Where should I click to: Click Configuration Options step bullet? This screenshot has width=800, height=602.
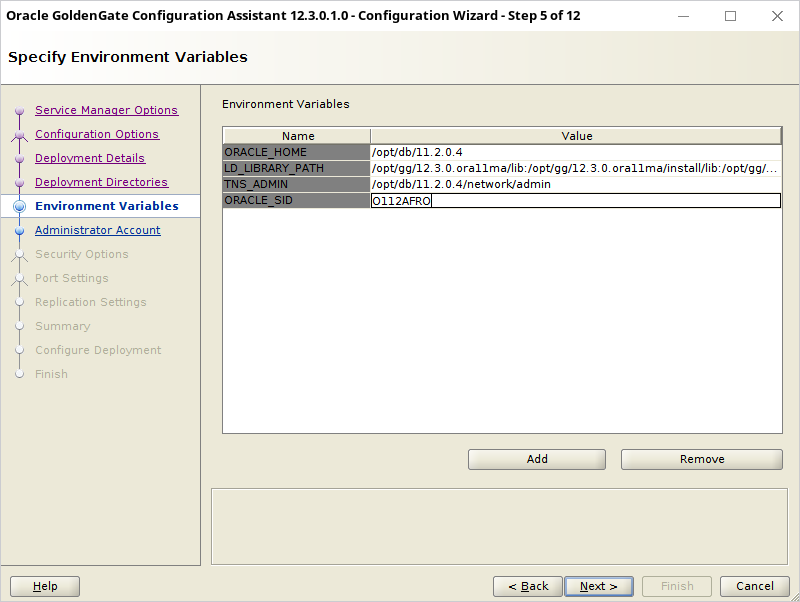coord(19,135)
